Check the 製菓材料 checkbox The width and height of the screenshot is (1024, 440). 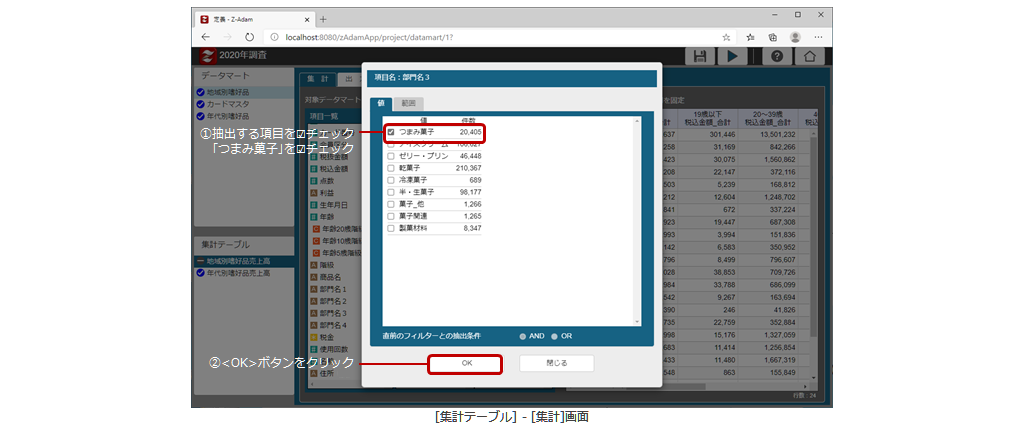click(x=391, y=228)
